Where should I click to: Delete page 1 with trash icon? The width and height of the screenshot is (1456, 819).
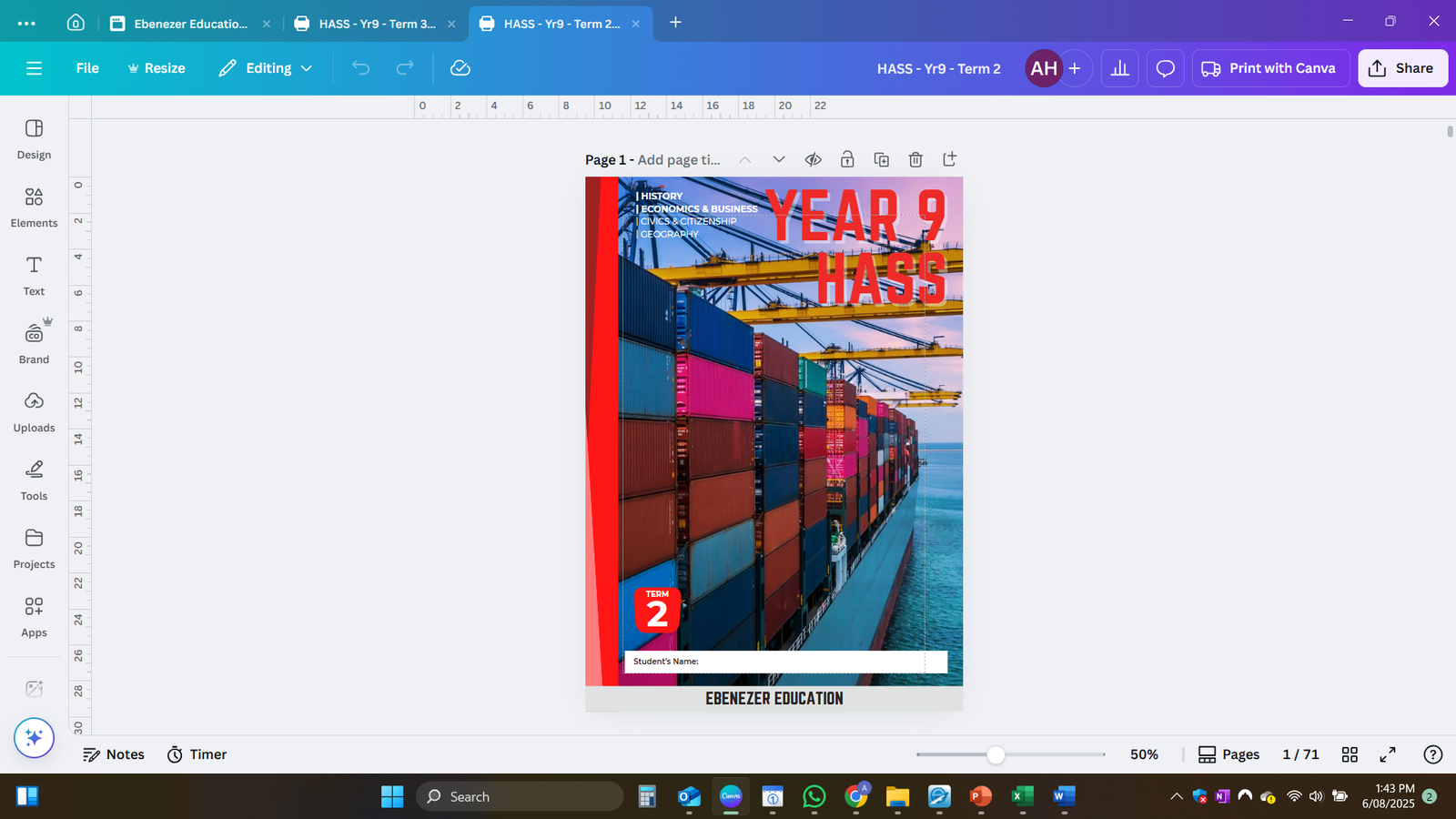915,159
